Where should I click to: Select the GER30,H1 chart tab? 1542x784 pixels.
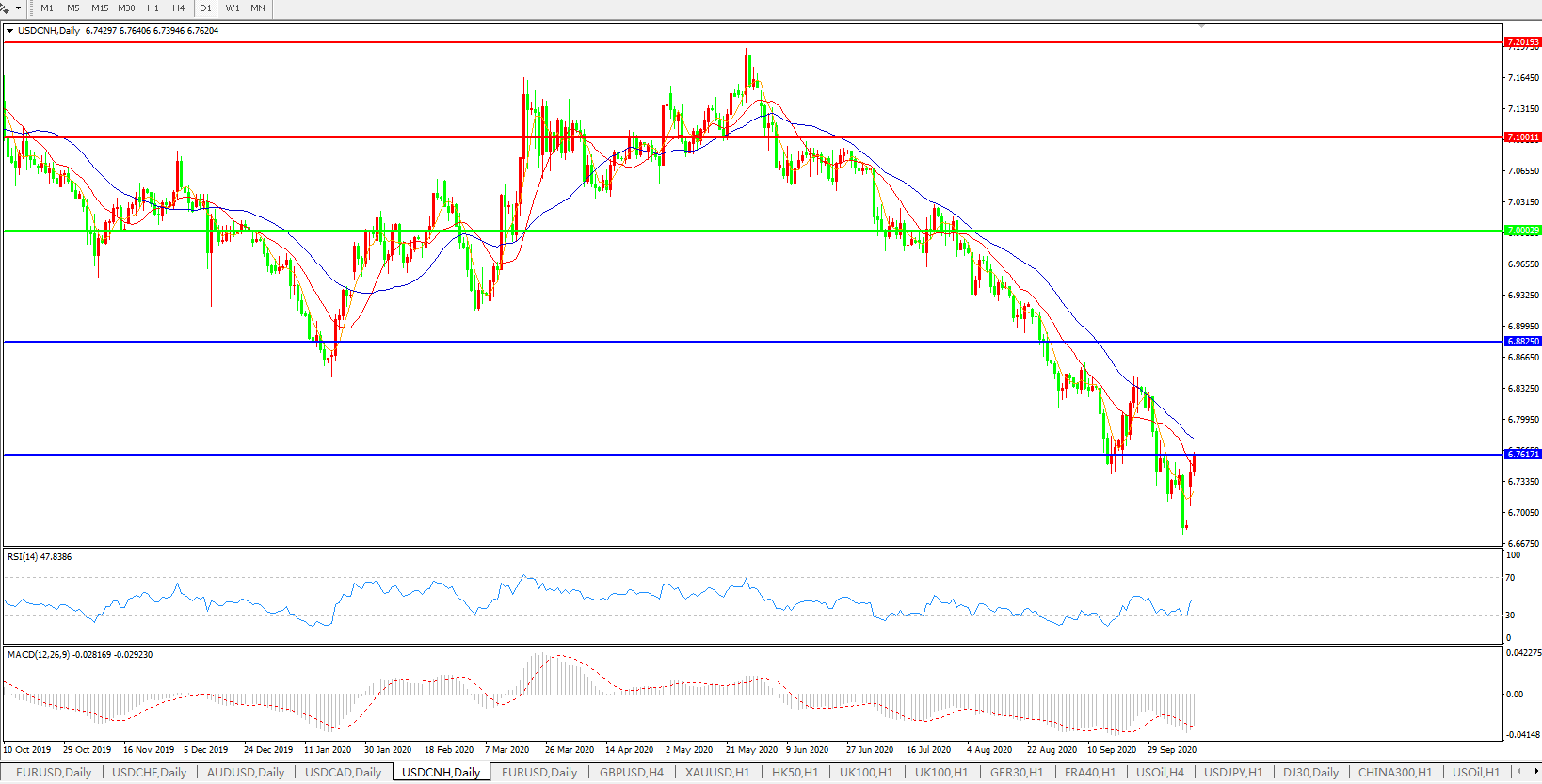tap(1017, 773)
